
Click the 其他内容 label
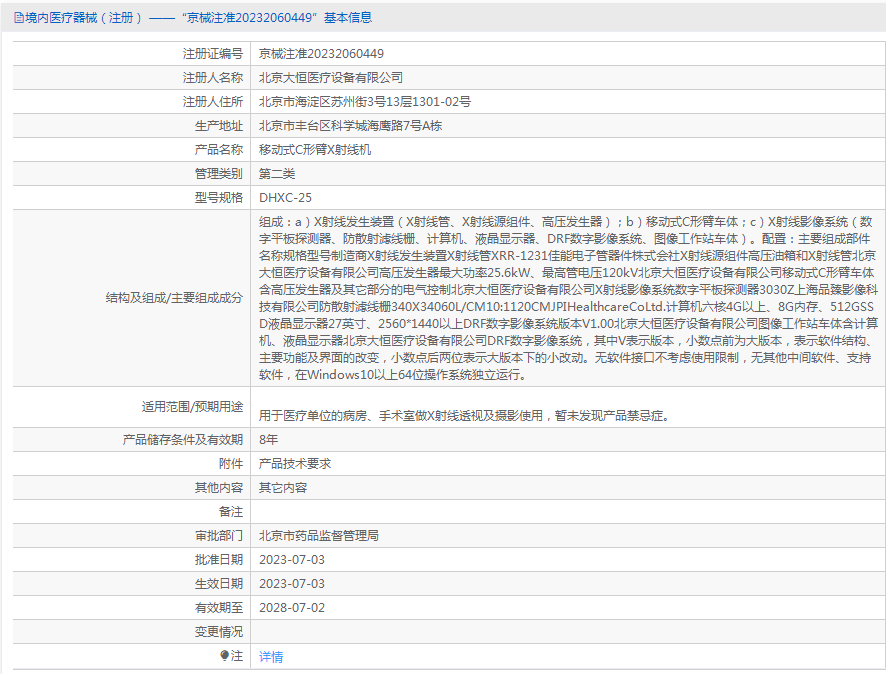(x=219, y=488)
